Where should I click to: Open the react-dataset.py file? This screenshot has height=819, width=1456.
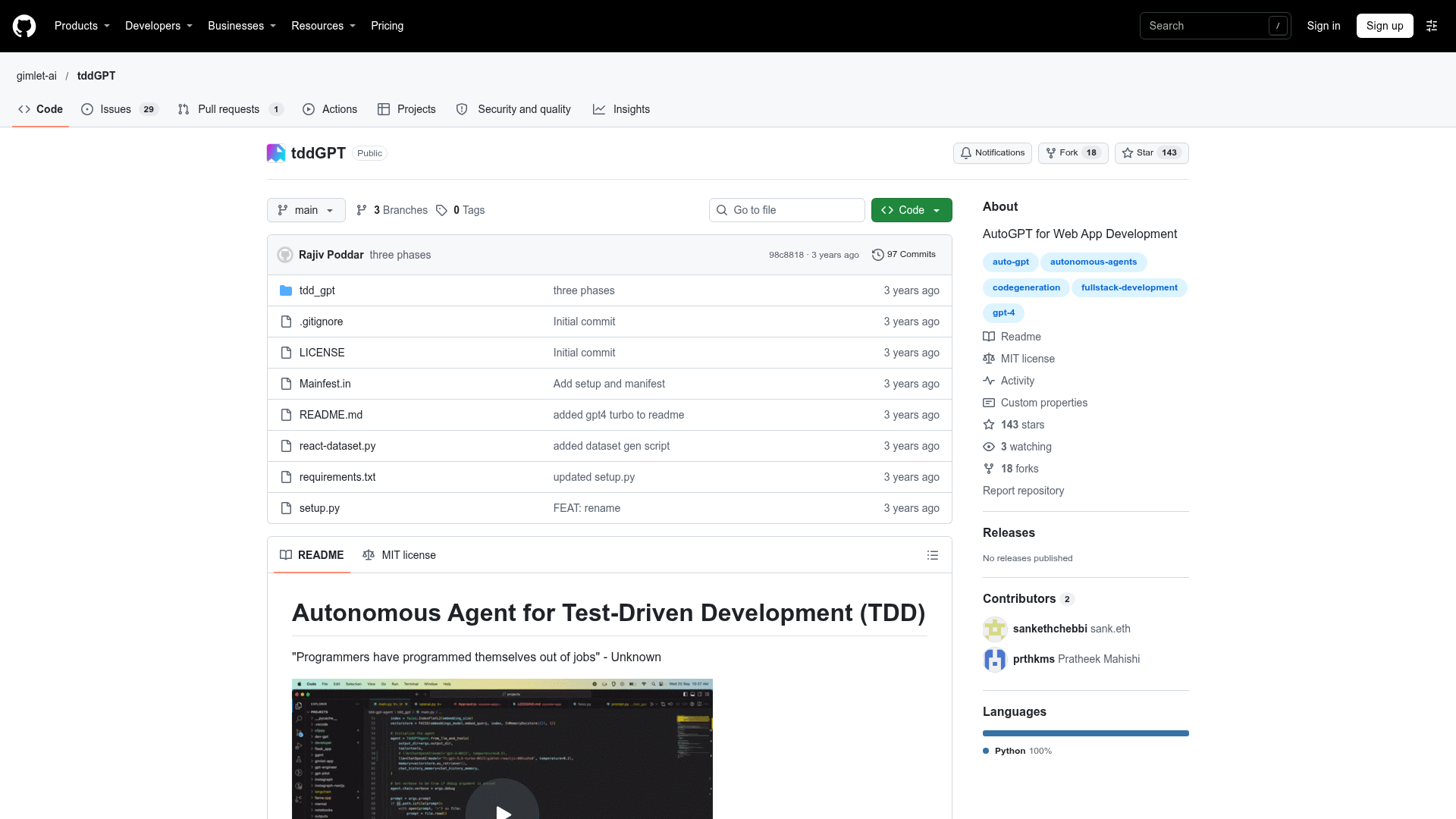[337, 446]
